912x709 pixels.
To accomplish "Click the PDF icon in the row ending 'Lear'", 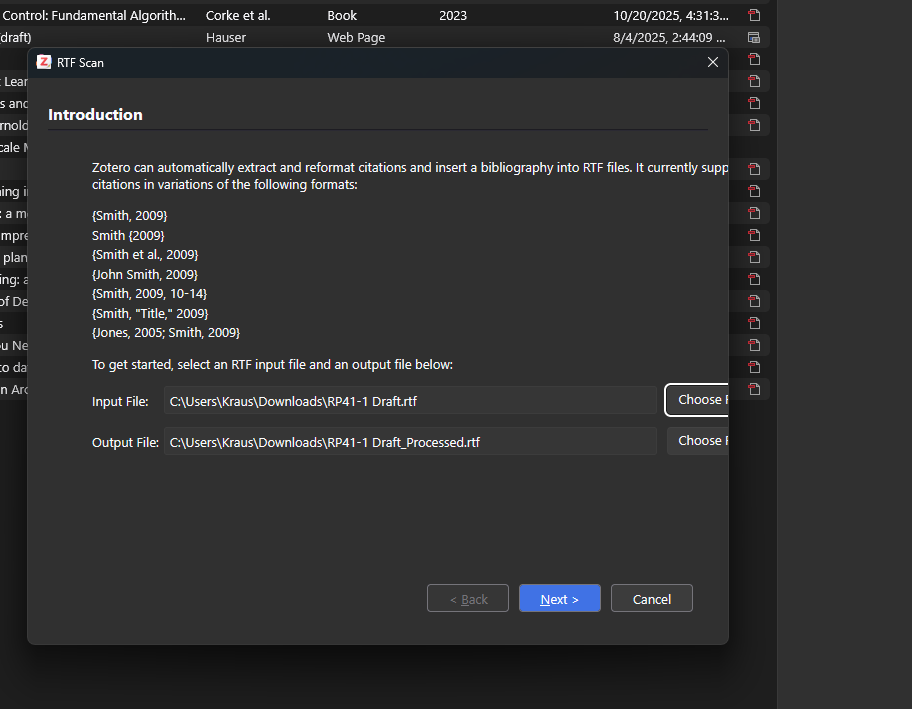I will pyautogui.click(x=754, y=81).
